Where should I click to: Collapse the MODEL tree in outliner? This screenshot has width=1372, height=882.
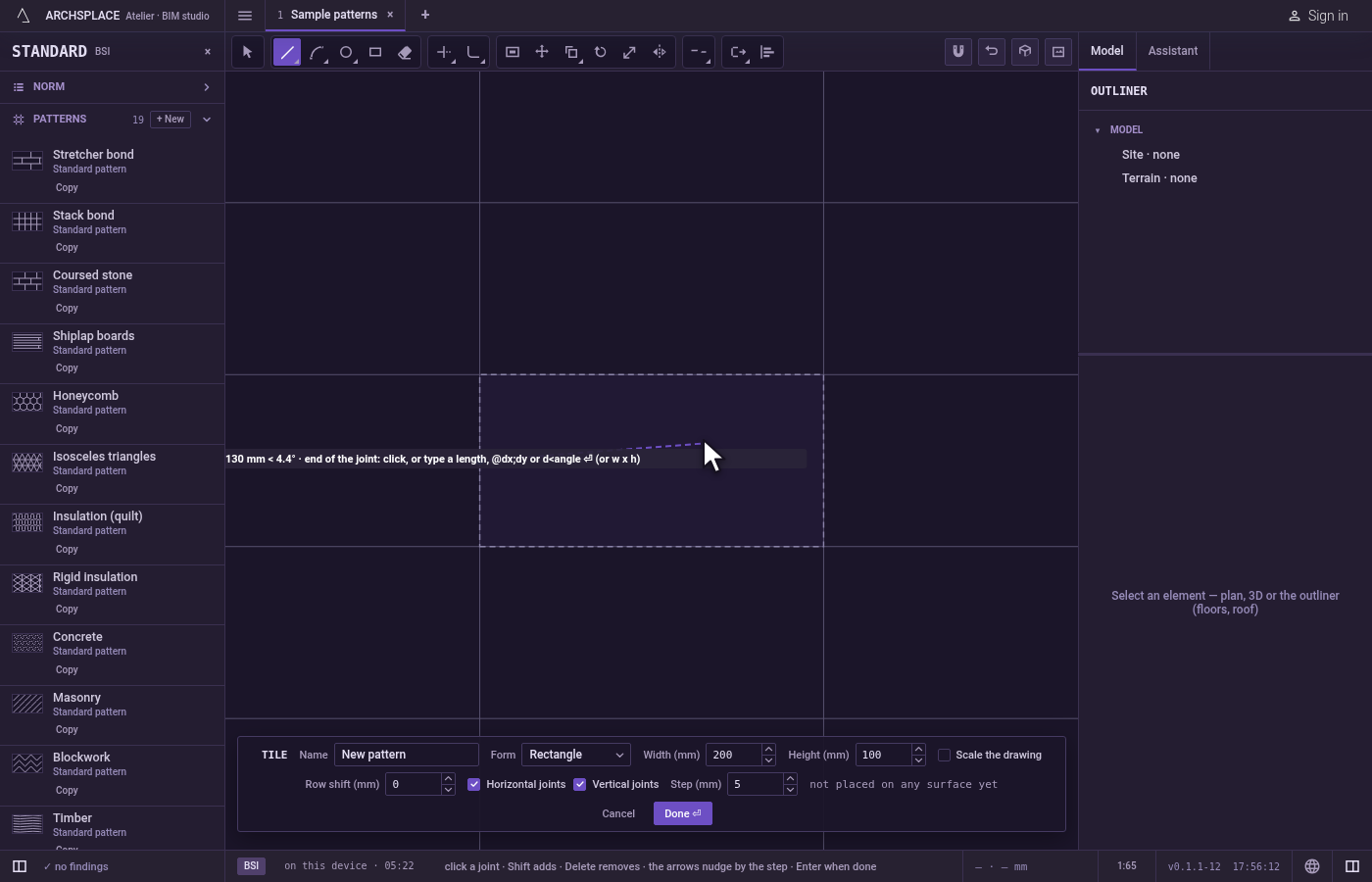pos(1098,130)
